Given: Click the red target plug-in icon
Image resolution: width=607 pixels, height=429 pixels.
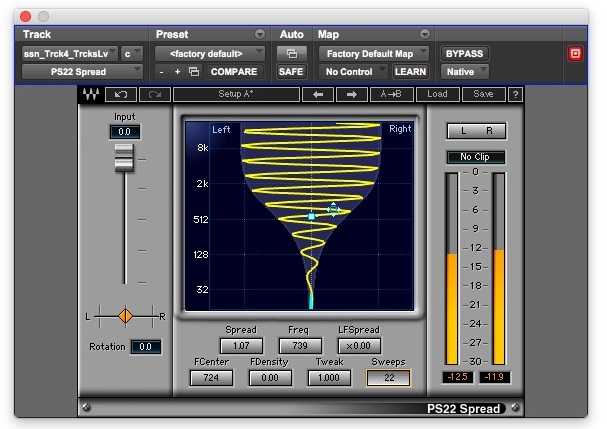Looking at the screenshot, I should click(x=575, y=53).
